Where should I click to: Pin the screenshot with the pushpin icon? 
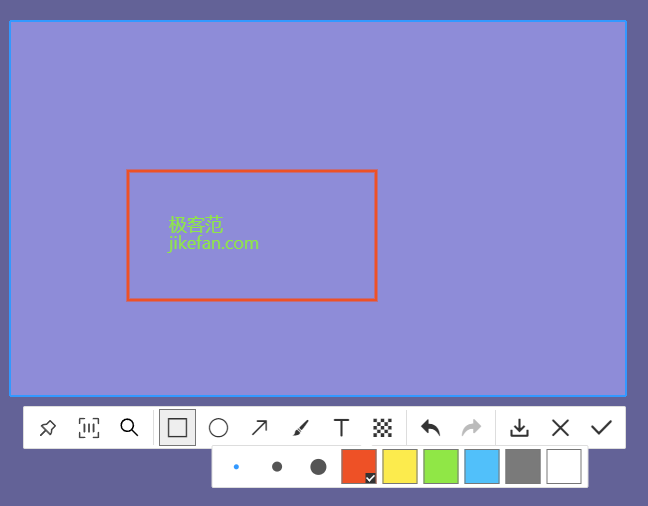coord(48,427)
